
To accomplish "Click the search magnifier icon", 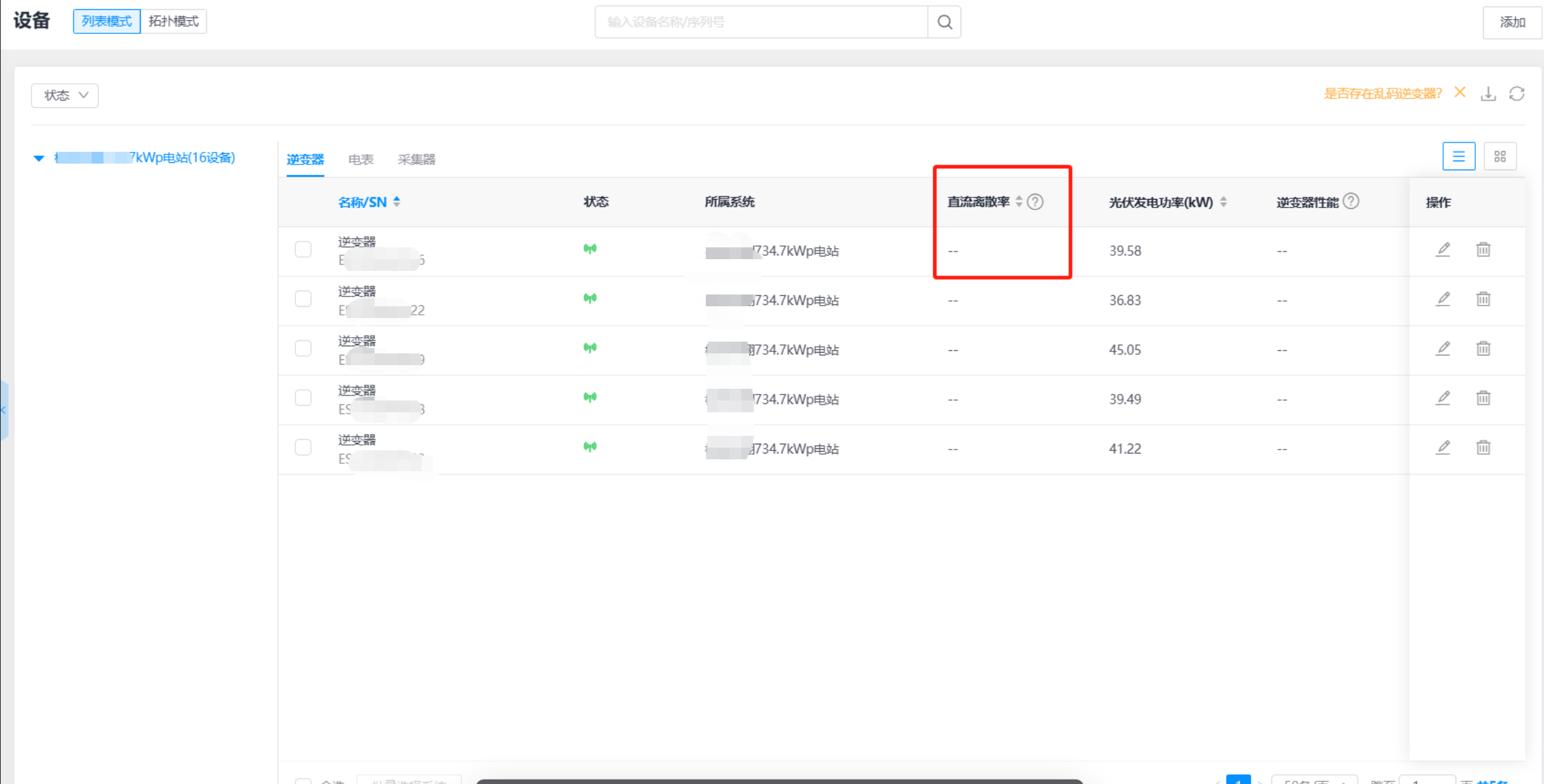I will 944,22.
